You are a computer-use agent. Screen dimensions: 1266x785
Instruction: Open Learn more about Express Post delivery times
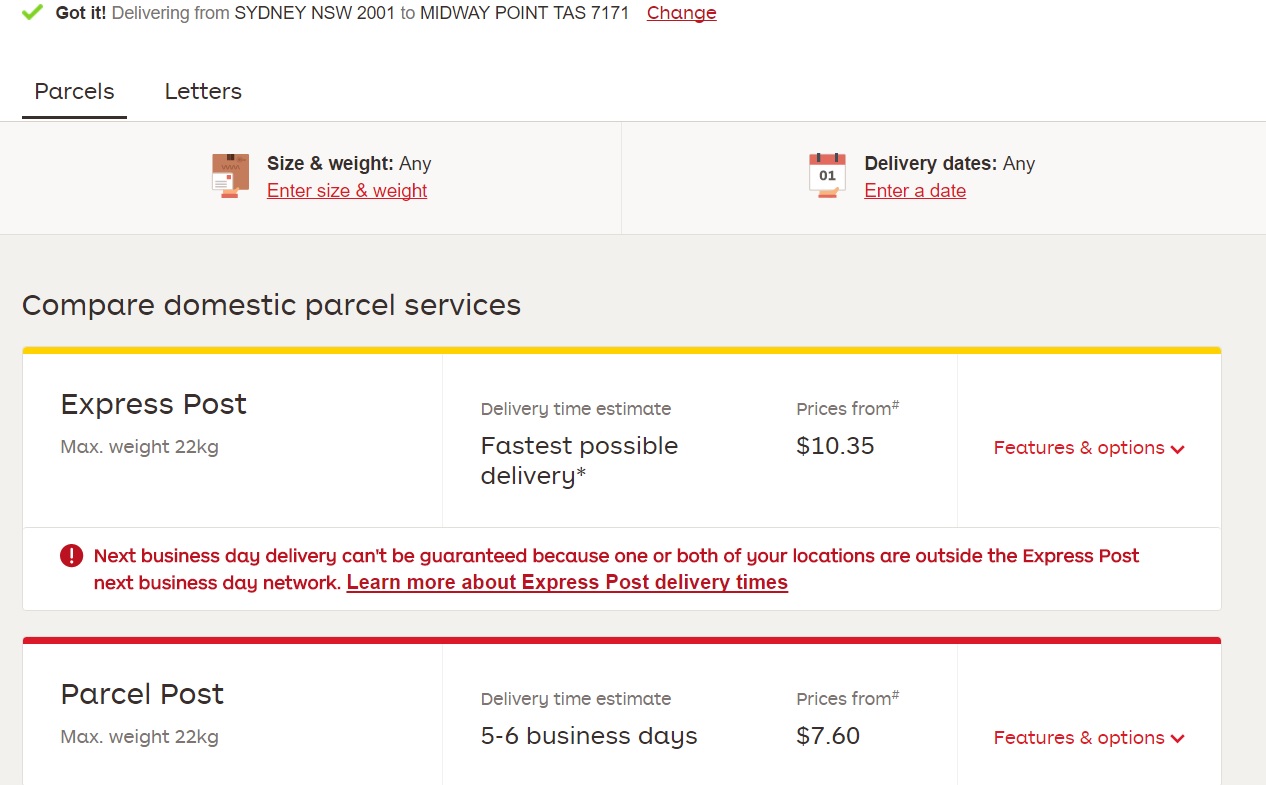point(566,582)
